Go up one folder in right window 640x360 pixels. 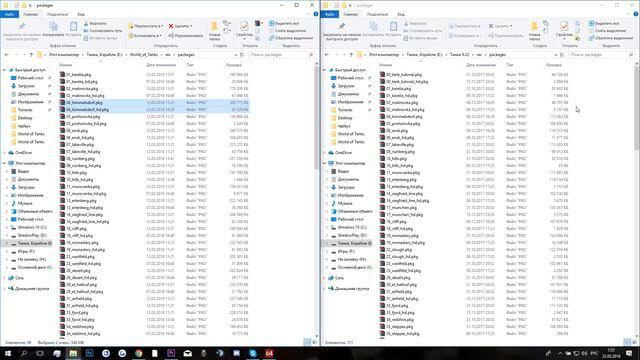coord(351,54)
